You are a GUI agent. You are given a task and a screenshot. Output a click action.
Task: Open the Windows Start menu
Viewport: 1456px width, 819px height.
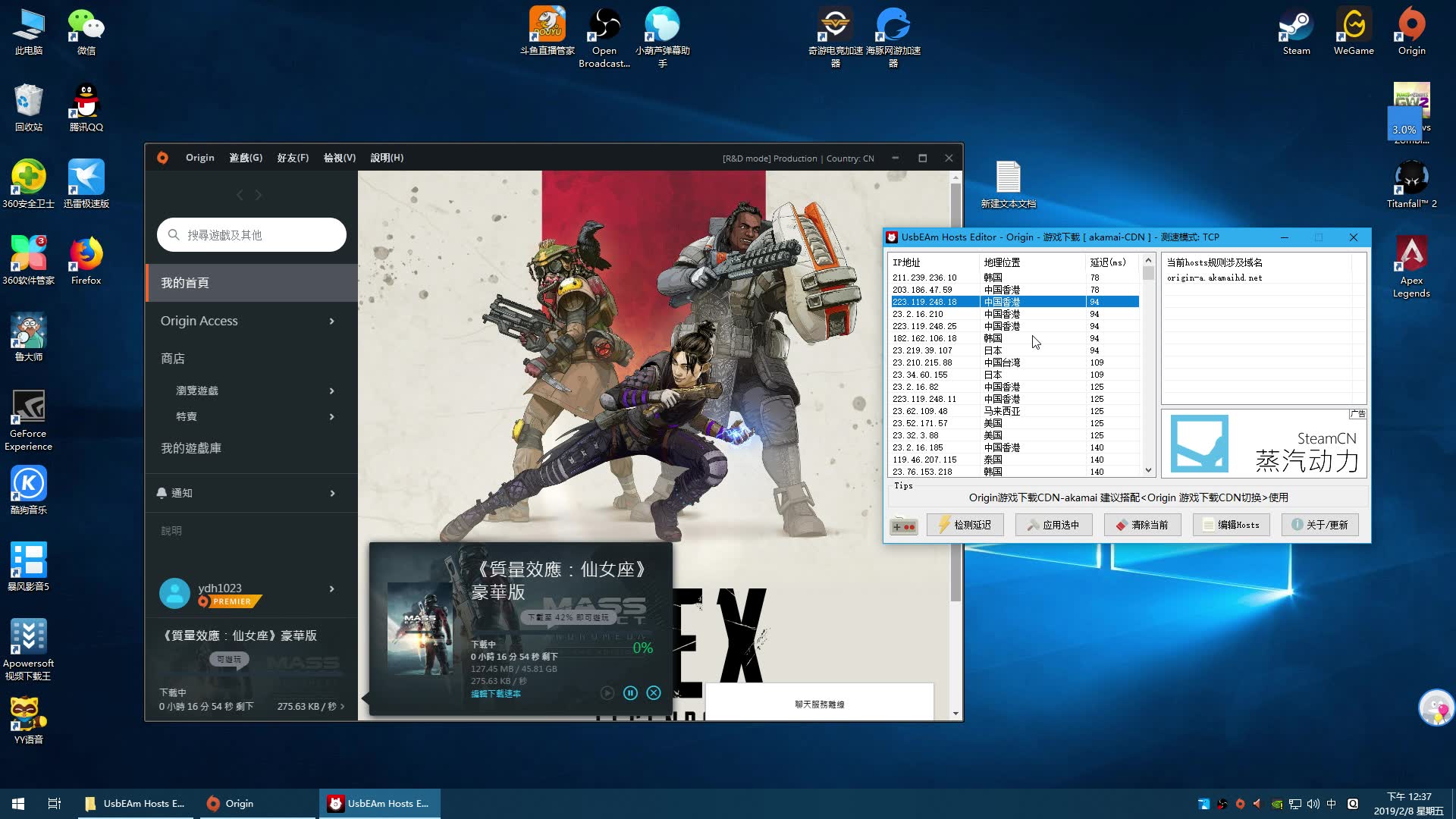click(x=18, y=803)
